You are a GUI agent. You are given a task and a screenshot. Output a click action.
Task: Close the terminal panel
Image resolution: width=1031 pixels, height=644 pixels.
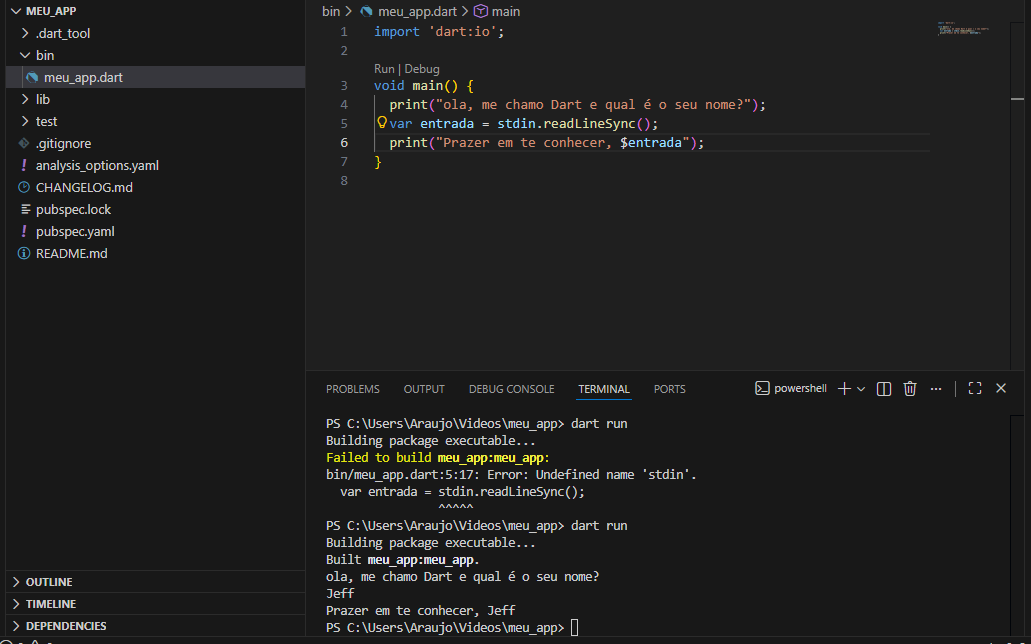click(x=1001, y=389)
